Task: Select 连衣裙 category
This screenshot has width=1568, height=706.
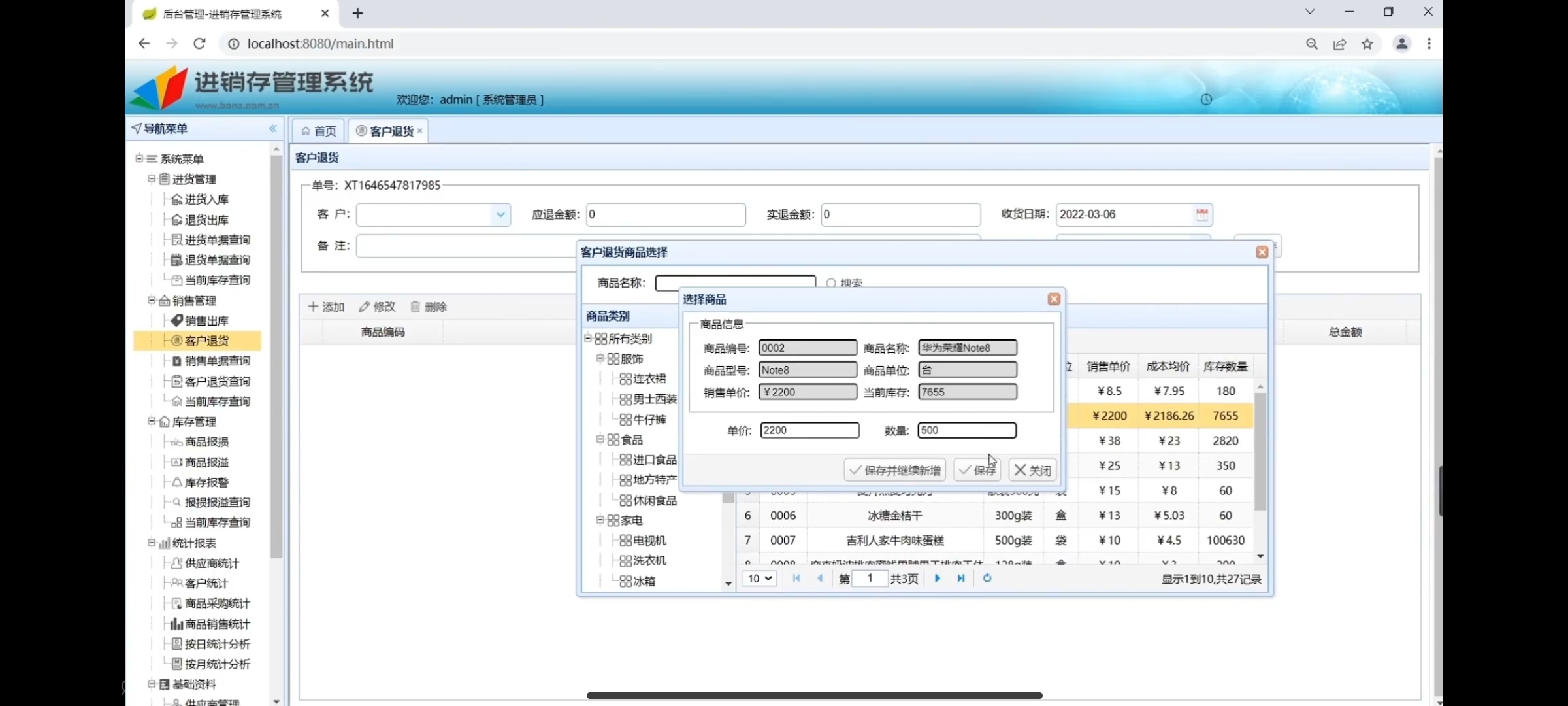Action: tap(649, 378)
